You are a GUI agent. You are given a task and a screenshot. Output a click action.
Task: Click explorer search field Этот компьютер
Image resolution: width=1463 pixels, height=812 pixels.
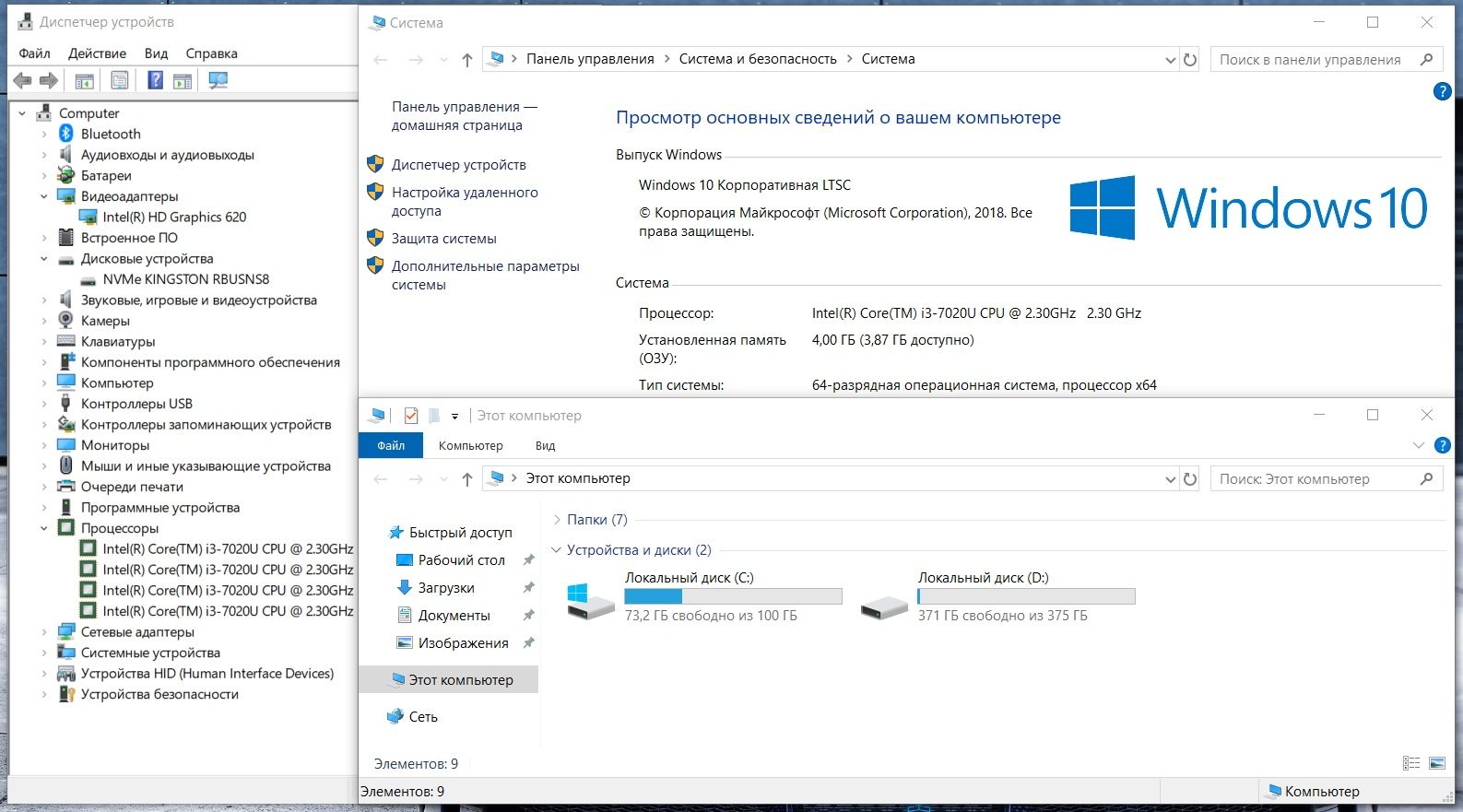[1326, 479]
